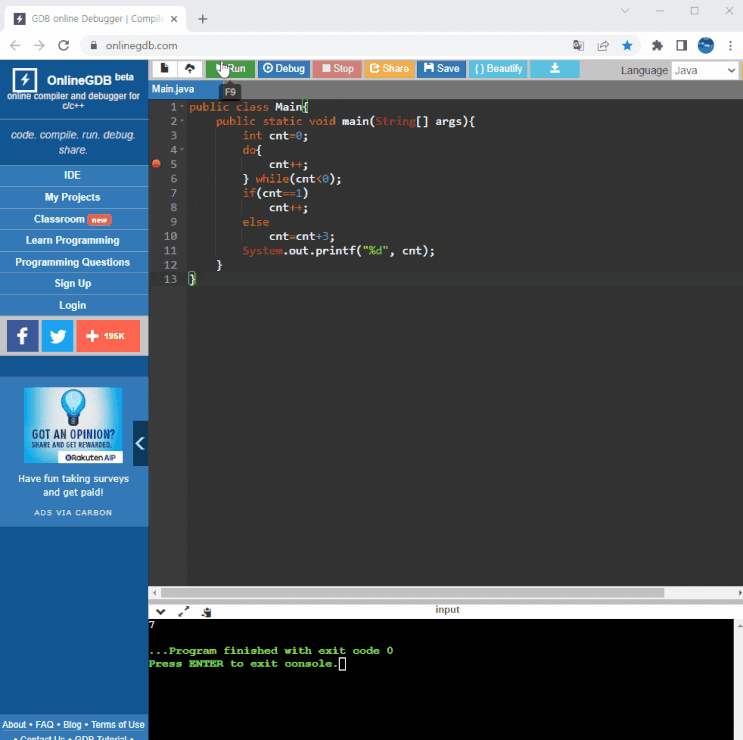This screenshot has width=743, height=740.
Task: Click the browser address bar
Action: click(330, 45)
